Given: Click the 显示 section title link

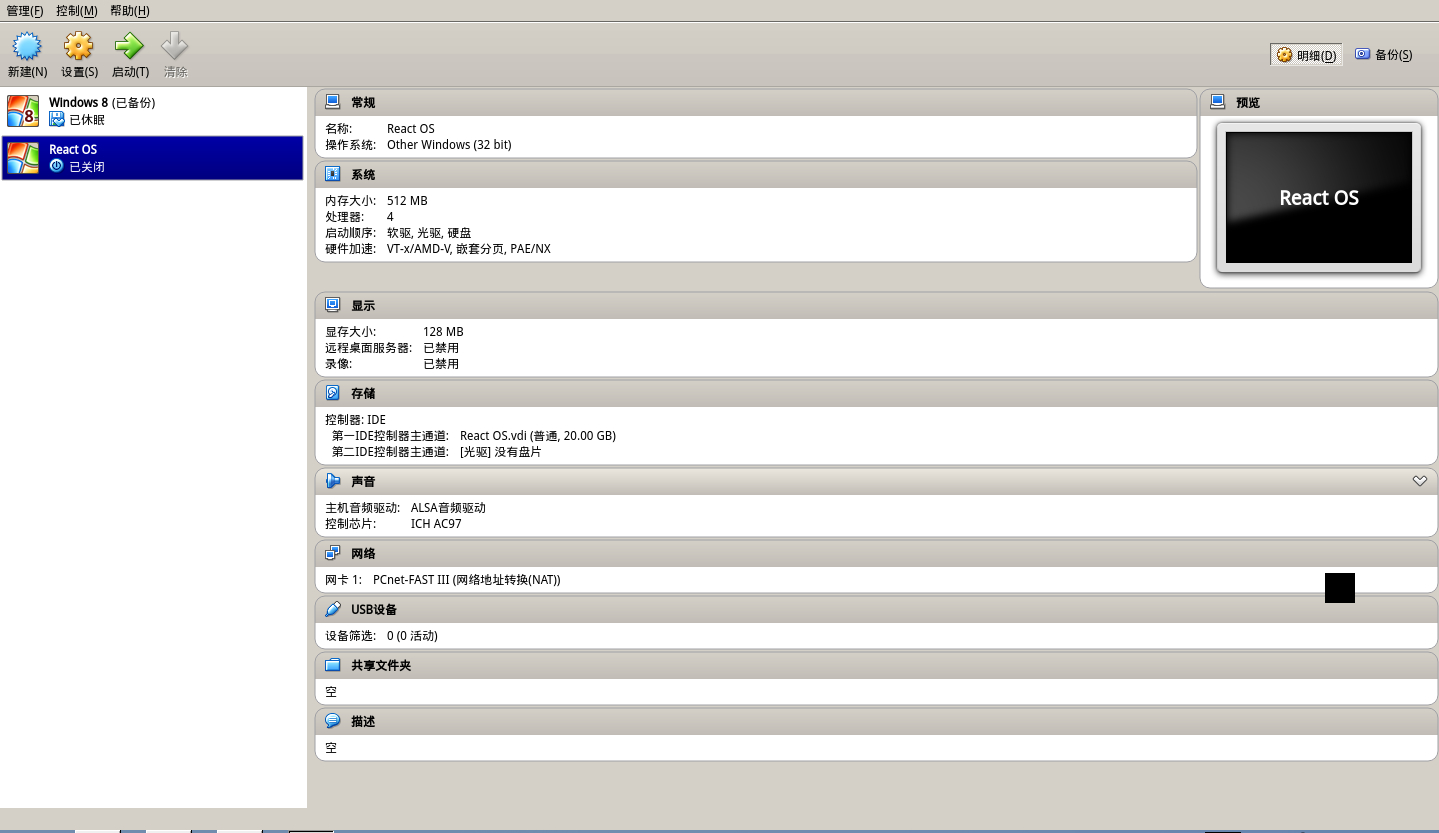Looking at the screenshot, I should (x=363, y=305).
